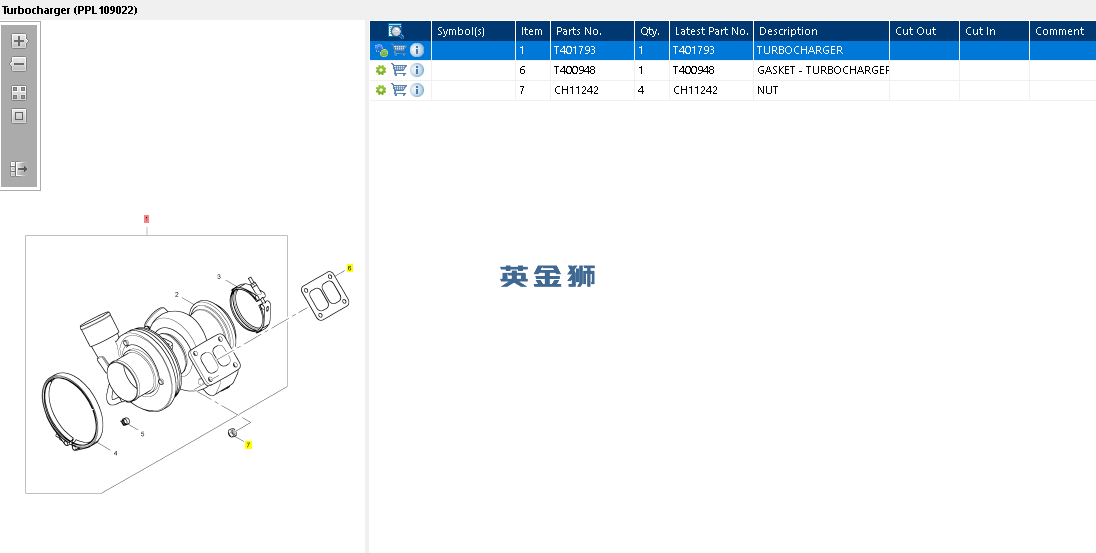Click green gear icon for T400948 row
Viewport: 1096px width, 553px height.
point(381,70)
